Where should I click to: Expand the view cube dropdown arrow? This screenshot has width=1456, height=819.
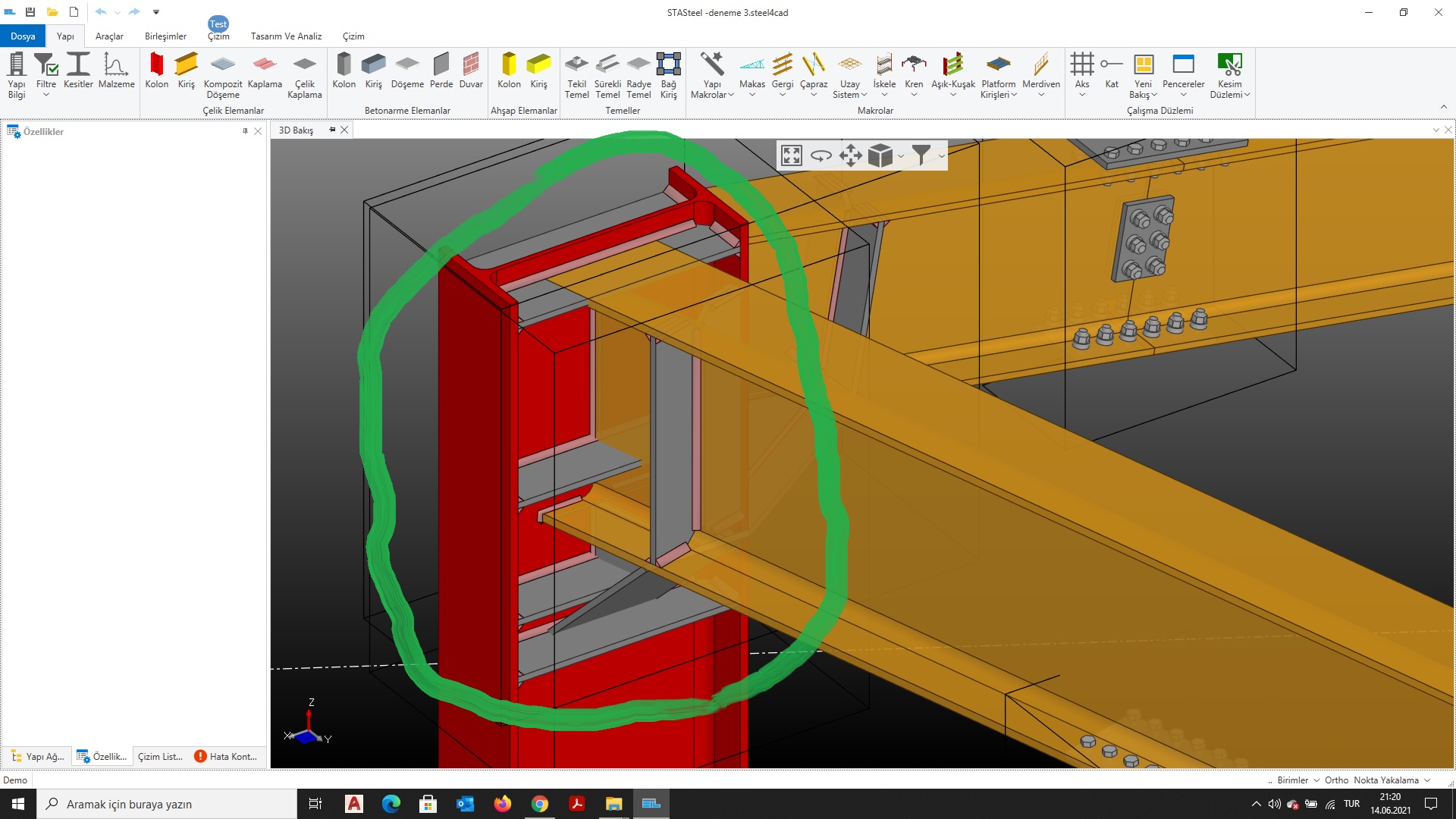(901, 156)
